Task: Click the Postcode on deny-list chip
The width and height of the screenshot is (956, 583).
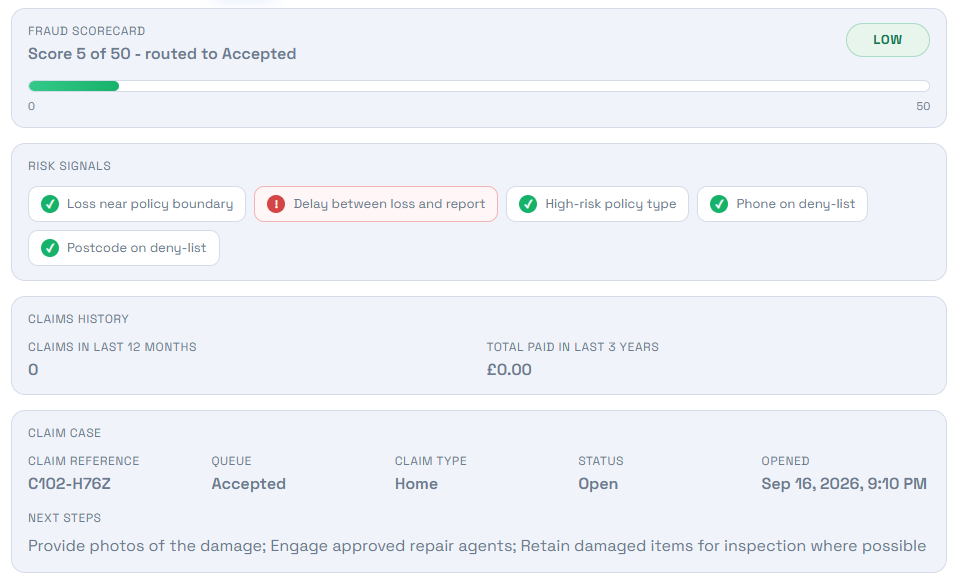Action: 124,248
